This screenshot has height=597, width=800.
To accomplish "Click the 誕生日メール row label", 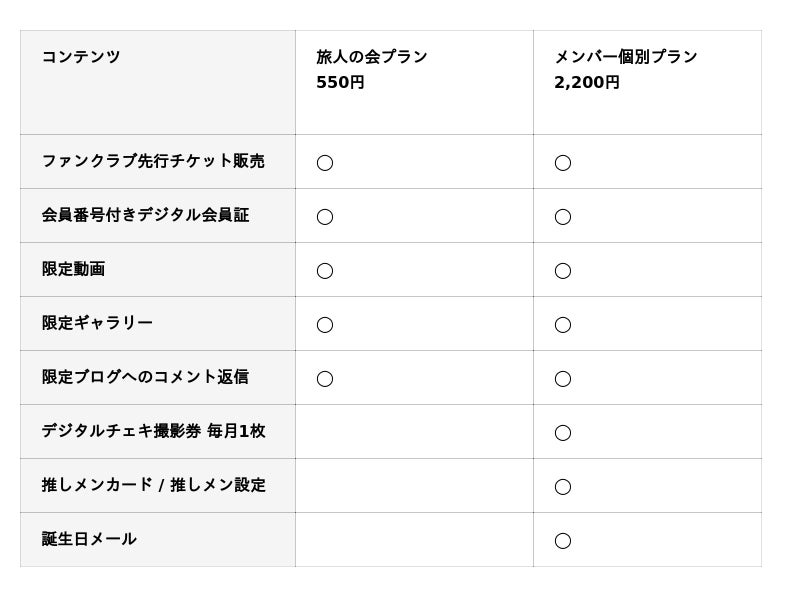I will coord(89,539).
